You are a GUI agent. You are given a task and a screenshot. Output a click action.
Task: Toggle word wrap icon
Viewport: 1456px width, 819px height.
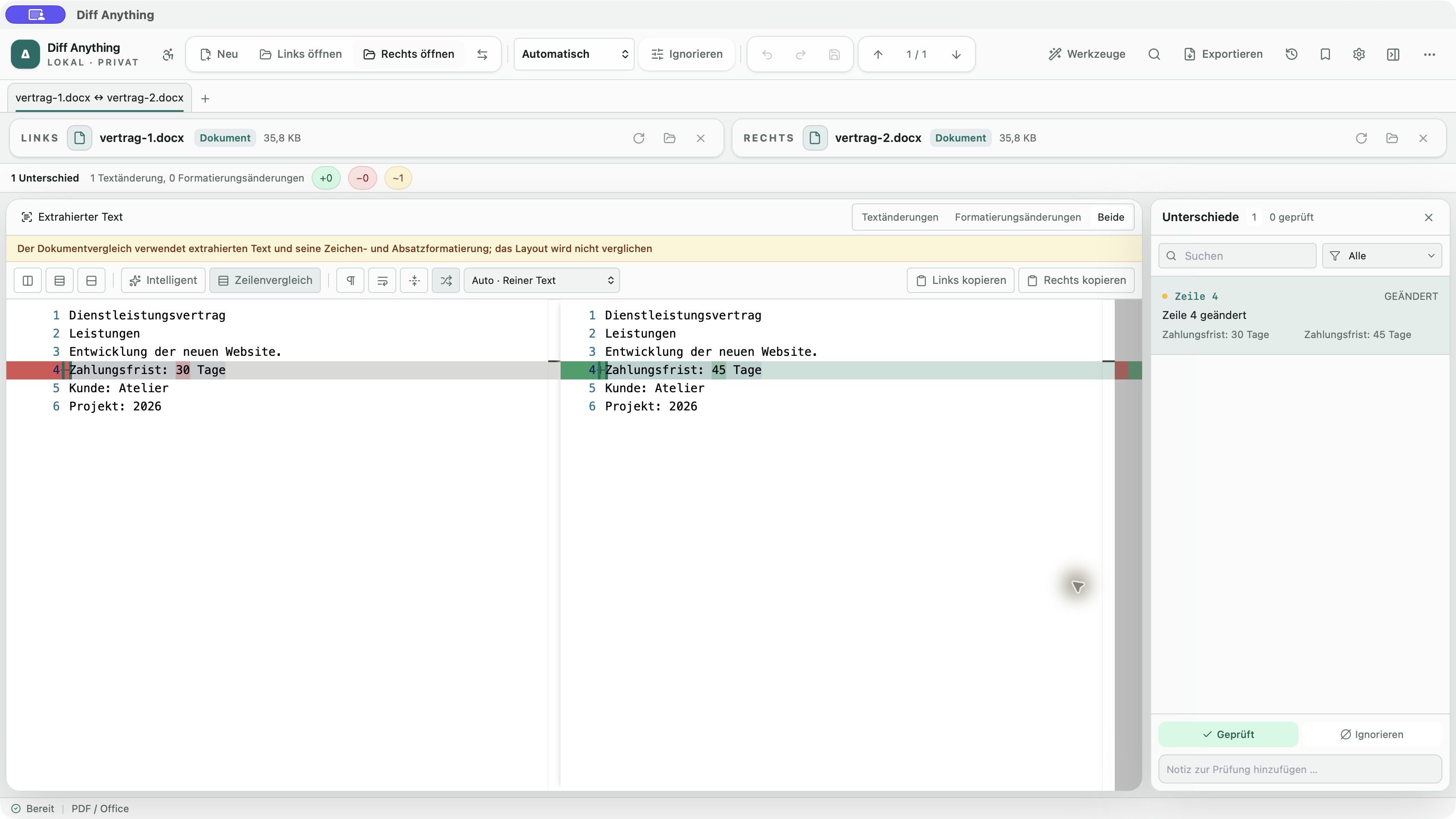[383, 280]
